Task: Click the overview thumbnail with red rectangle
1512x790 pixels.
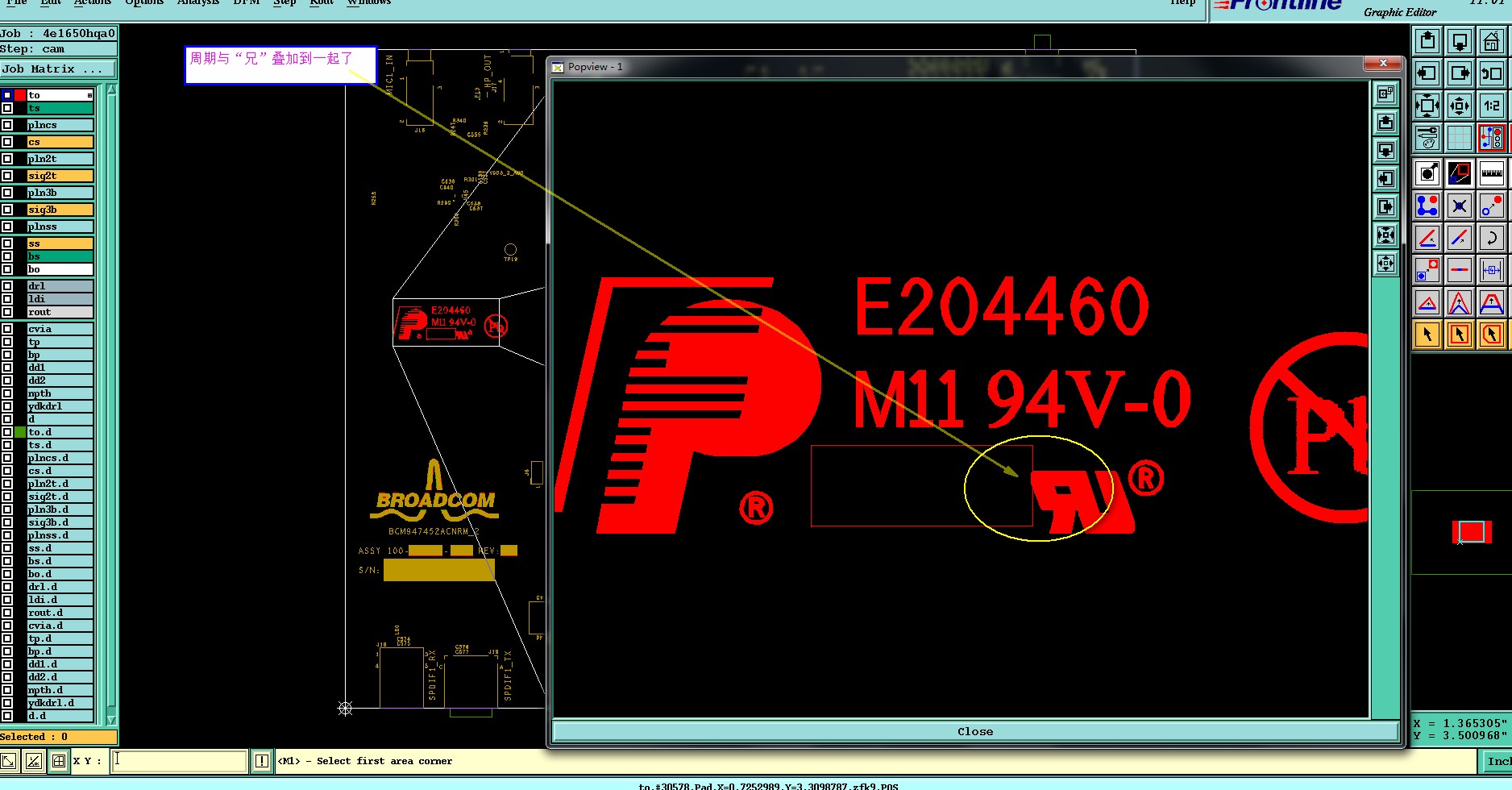Action: click(x=1471, y=532)
